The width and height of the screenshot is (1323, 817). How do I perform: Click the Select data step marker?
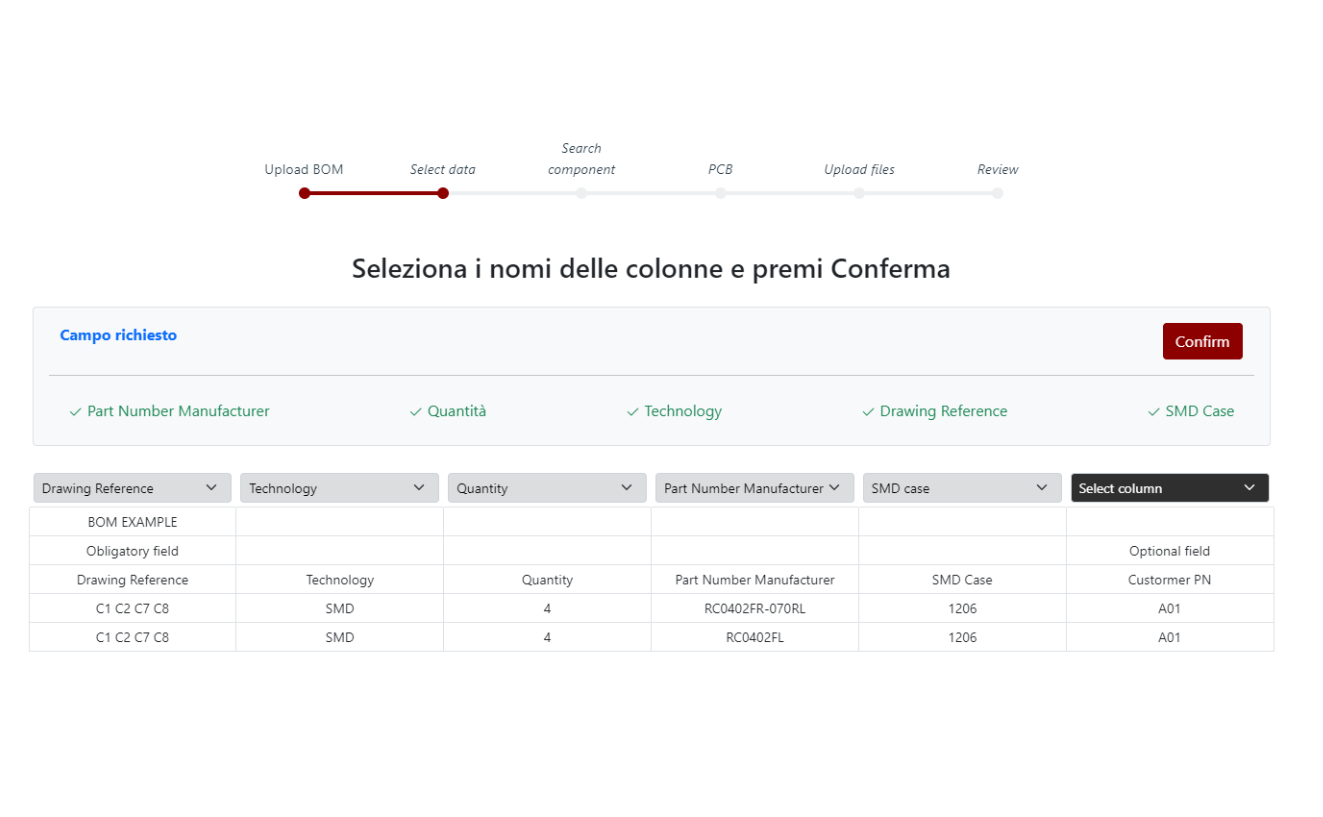(x=443, y=193)
